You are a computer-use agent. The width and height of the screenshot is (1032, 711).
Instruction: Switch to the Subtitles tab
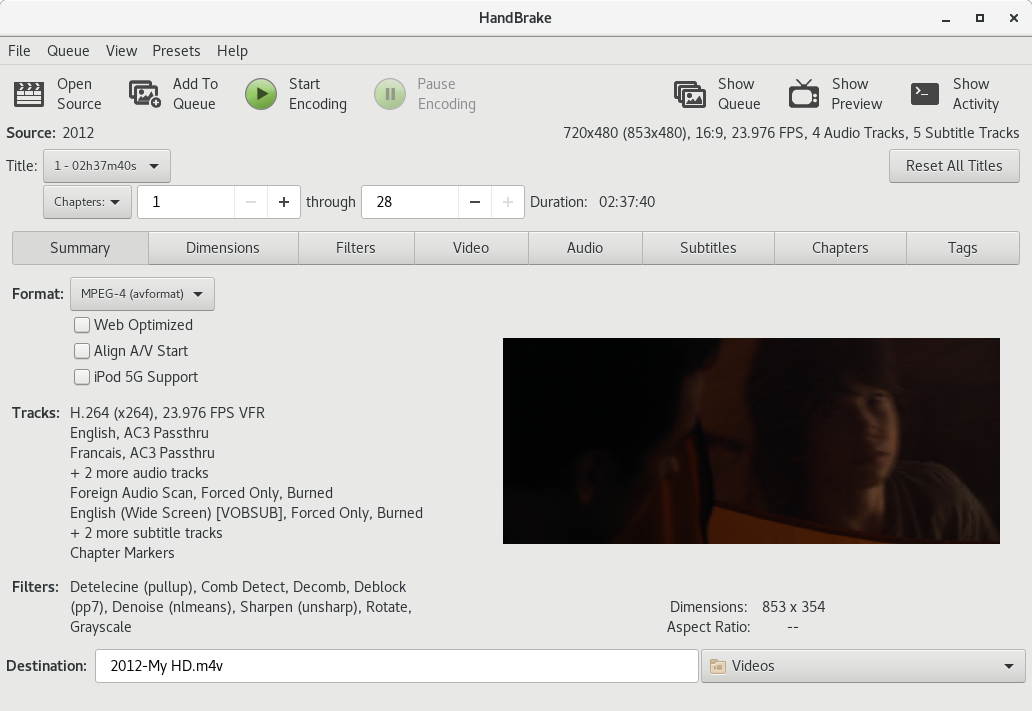[x=708, y=248]
